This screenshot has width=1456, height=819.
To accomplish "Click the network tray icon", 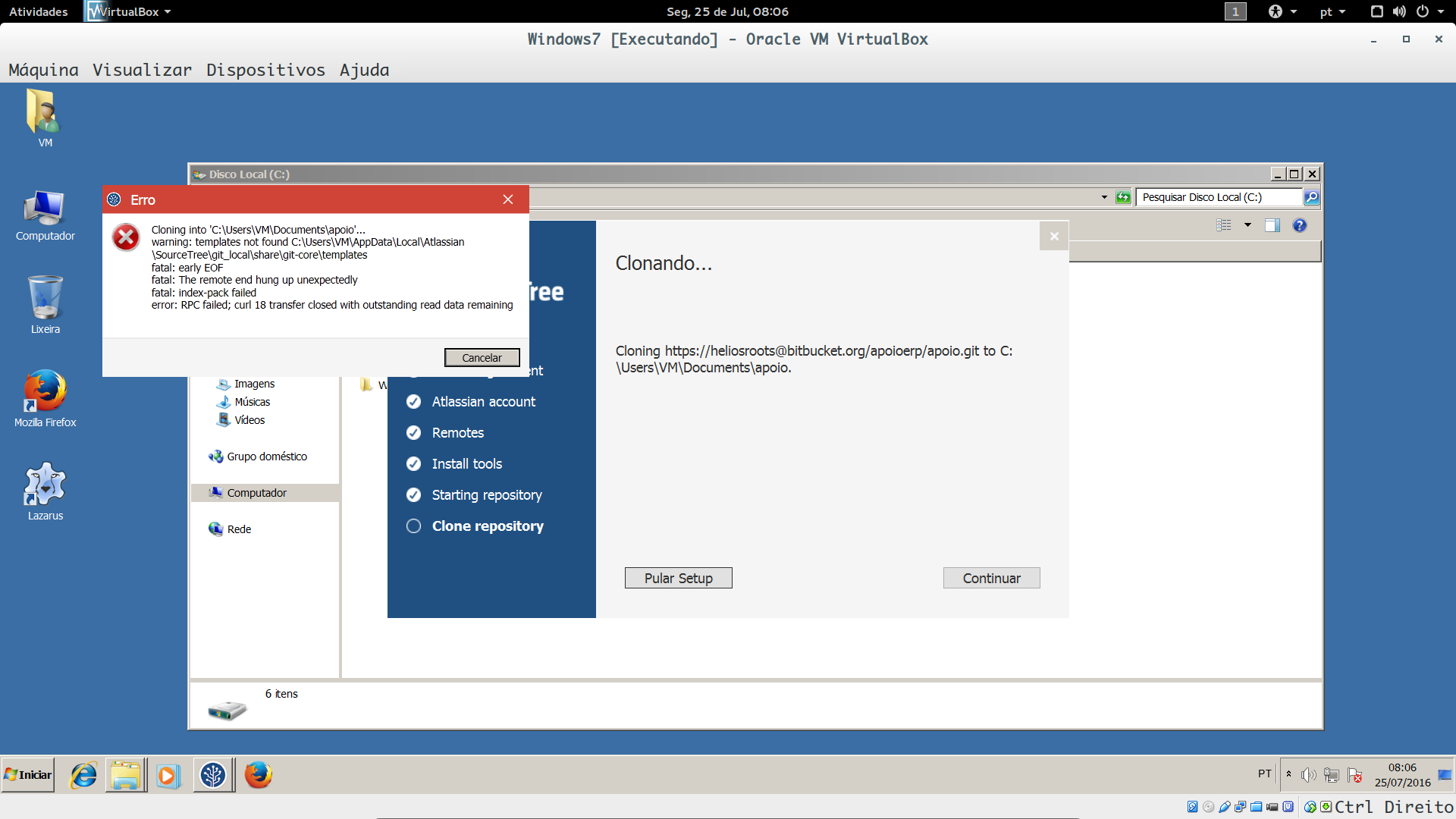I will pyautogui.click(x=1332, y=775).
